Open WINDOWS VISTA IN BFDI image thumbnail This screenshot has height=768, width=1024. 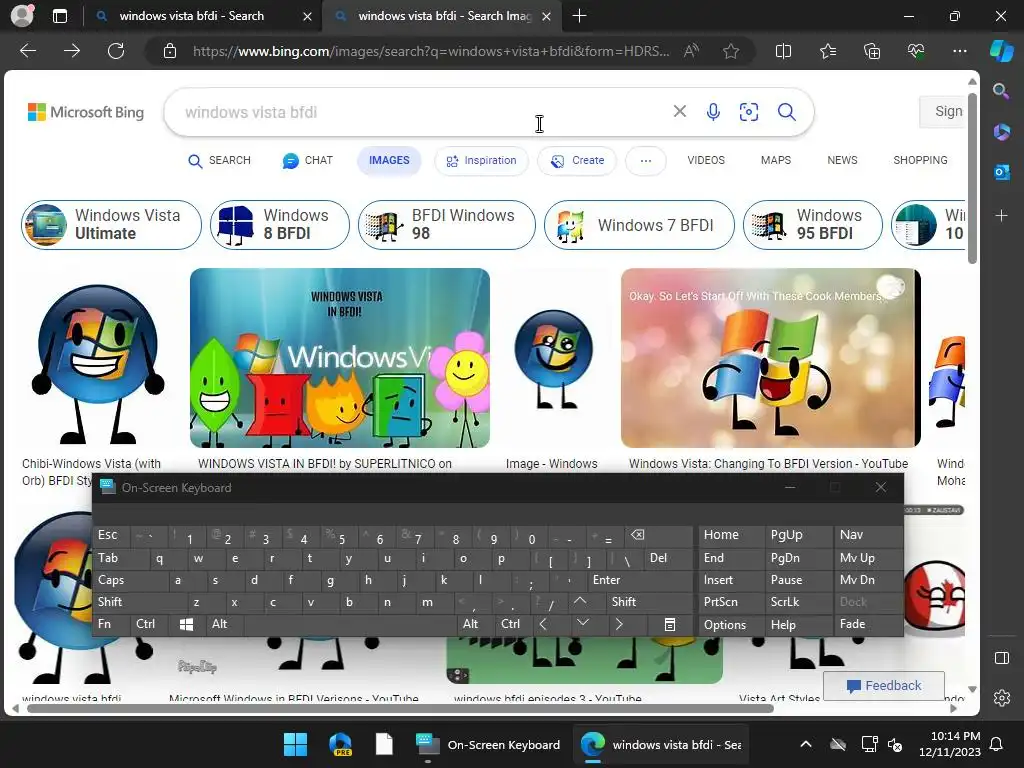pyautogui.click(x=340, y=358)
